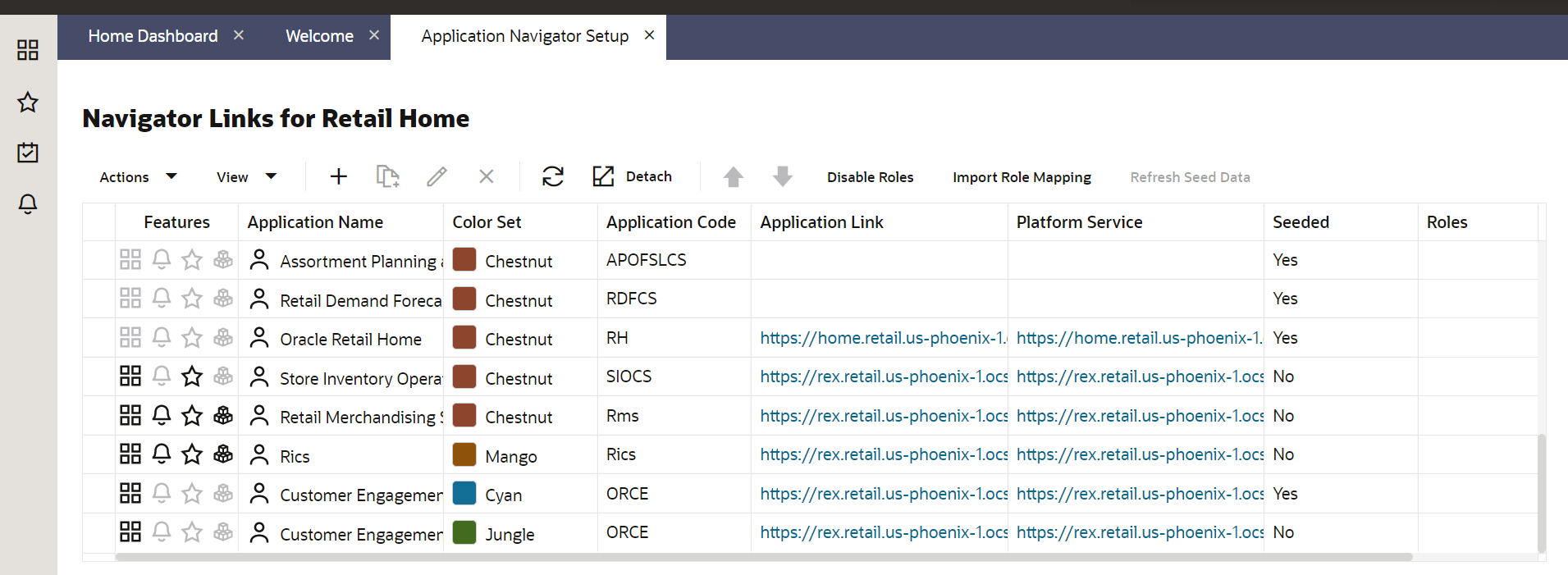The height and width of the screenshot is (575, 1568).
Task: Click the Mango color swatch for Rics
Action: pyautogui.click(x=464, y=454)
